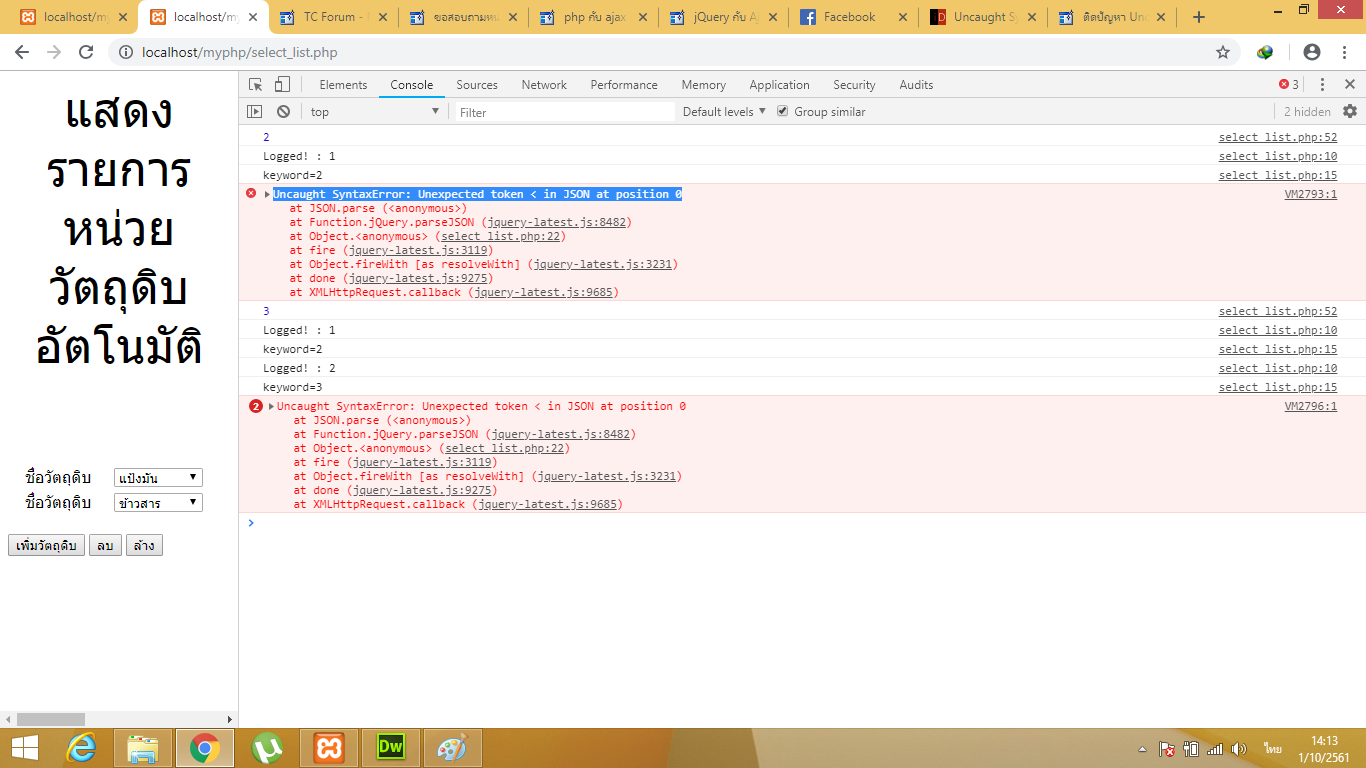Select the inspect element picker icon

coord(256,85)
